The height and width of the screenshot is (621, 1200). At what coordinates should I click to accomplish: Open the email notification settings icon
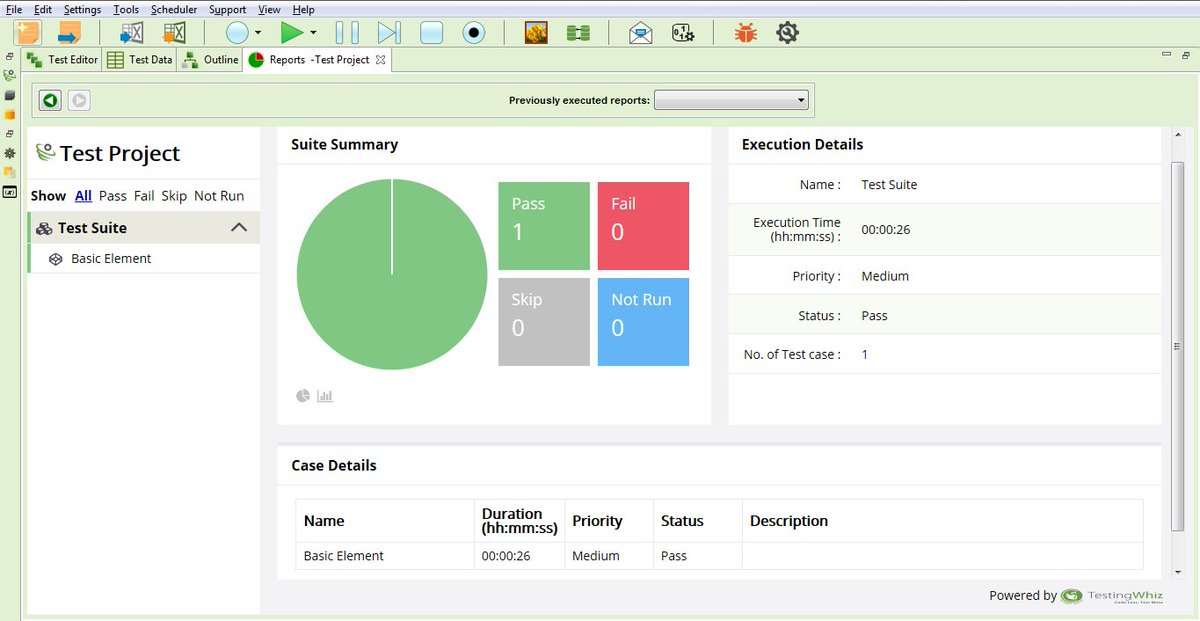point(640,33)
